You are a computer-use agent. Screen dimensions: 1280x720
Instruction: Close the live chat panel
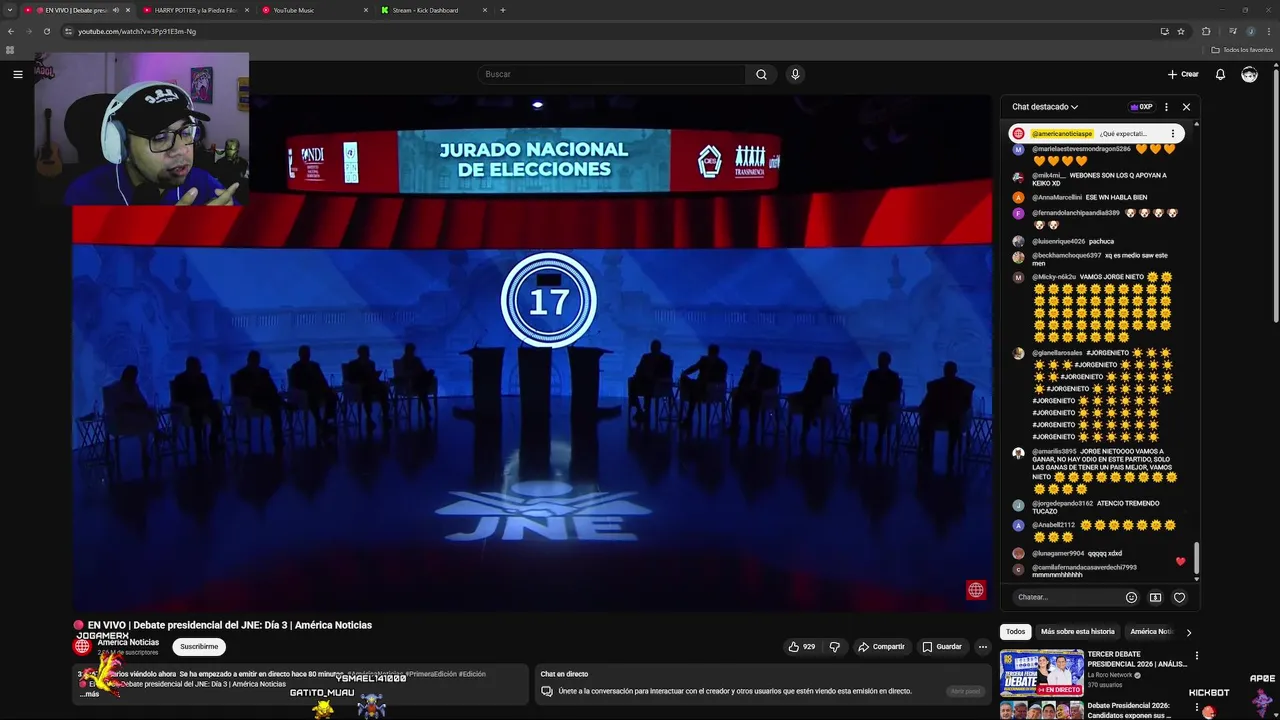point(1186,107)
